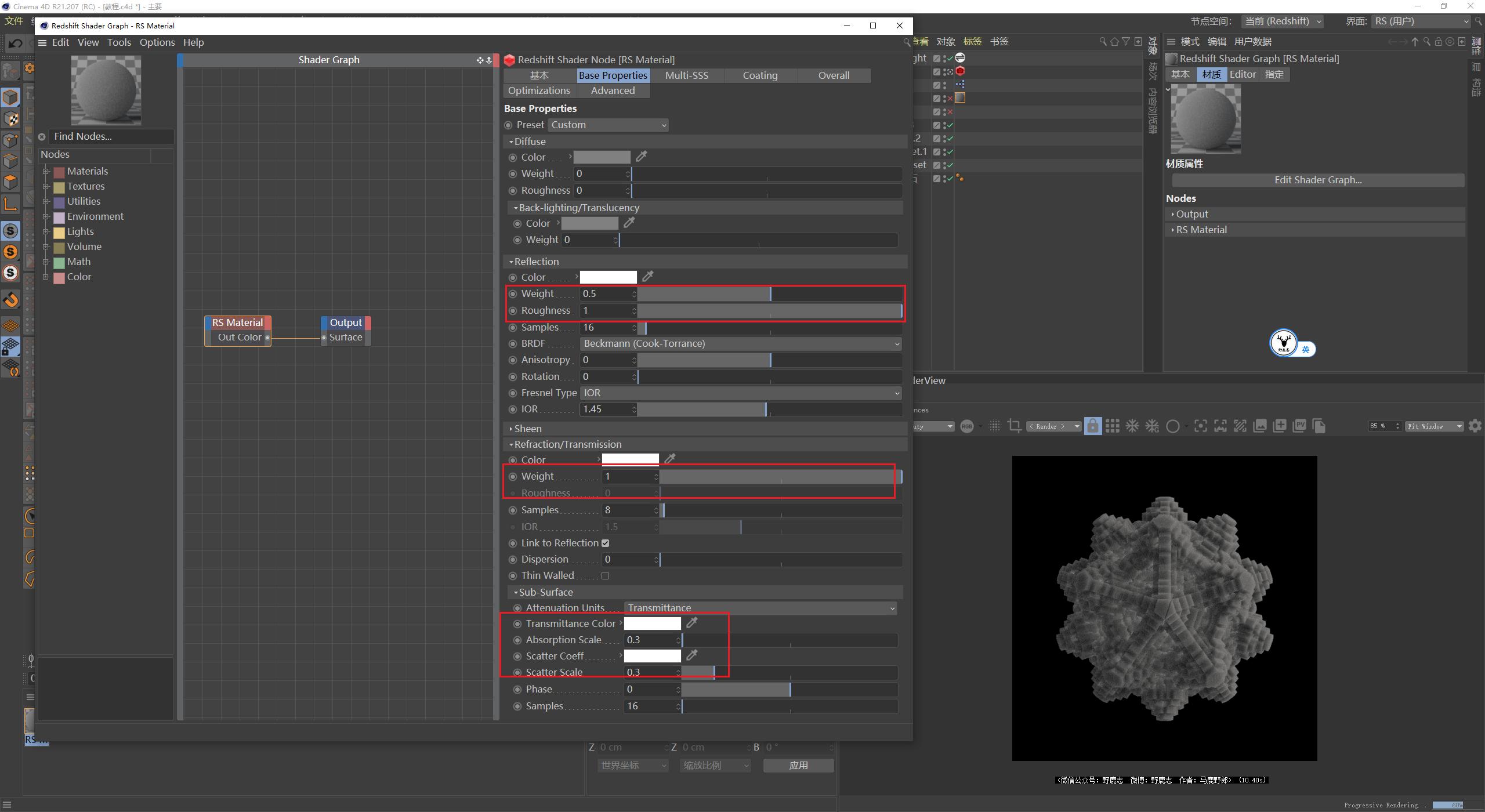Enable the Thin Walled option
This screenshot has height=812, width=1485.
coord(606,575)
